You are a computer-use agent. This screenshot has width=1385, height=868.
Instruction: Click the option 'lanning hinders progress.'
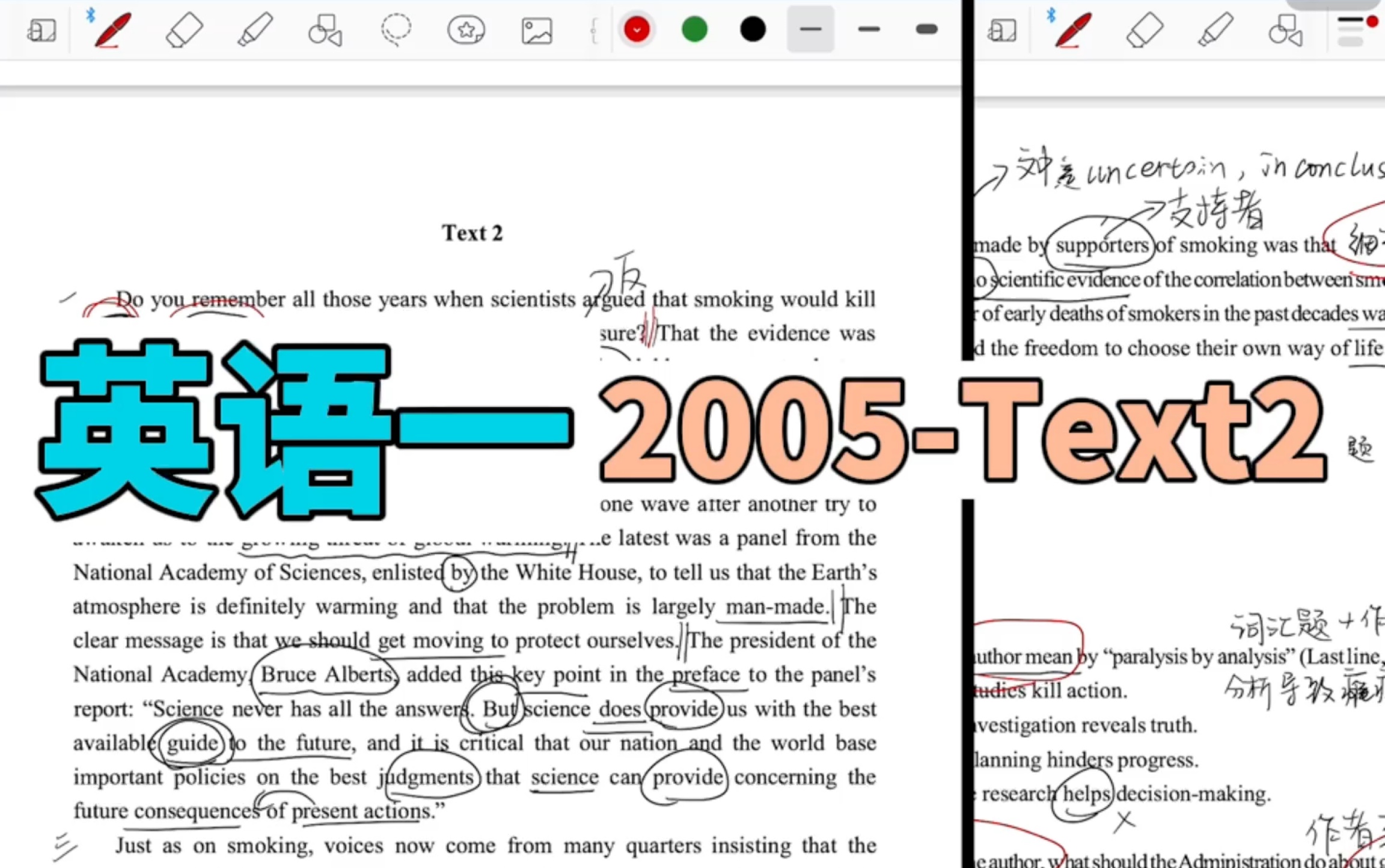click(x=1086, y=760)
